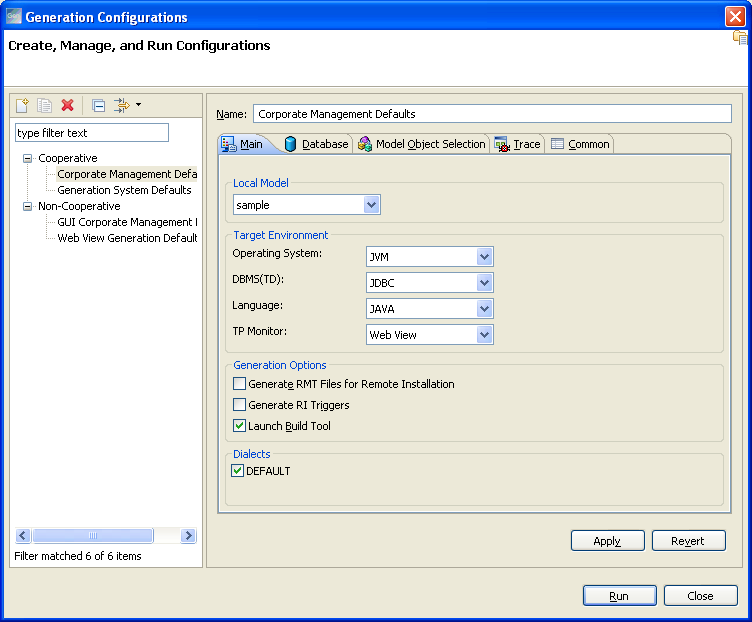Click the Collapse All icon
This screenshot has width=752, height=622.
point(98,105)
